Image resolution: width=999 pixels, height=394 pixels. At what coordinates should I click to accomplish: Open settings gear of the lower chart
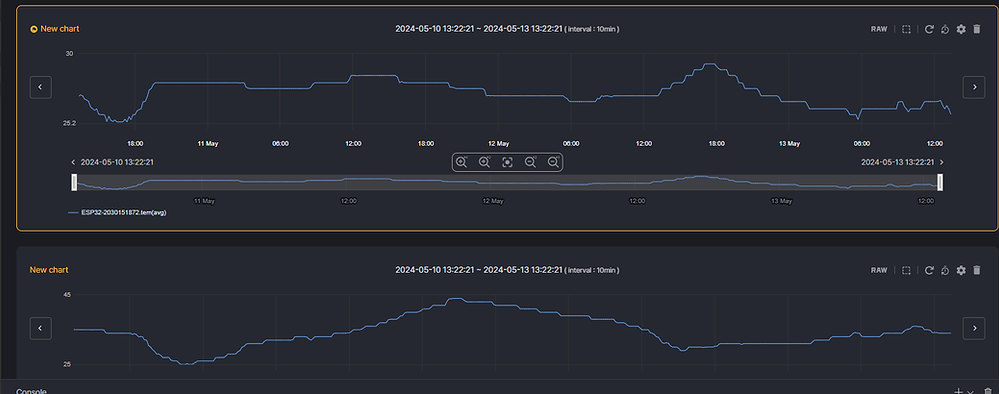click(961, 270)
